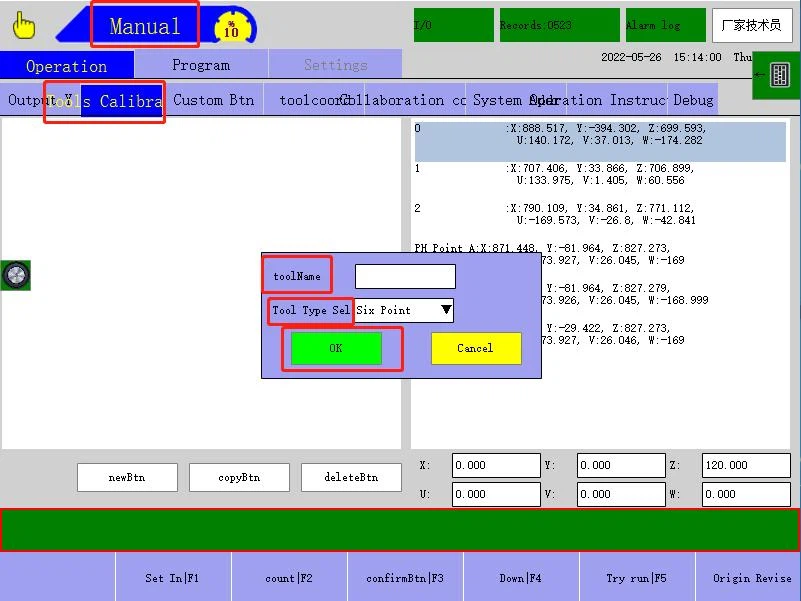801x601 pixels.
Task: Open the green keypad panel icon
Action: coord(776,75)
